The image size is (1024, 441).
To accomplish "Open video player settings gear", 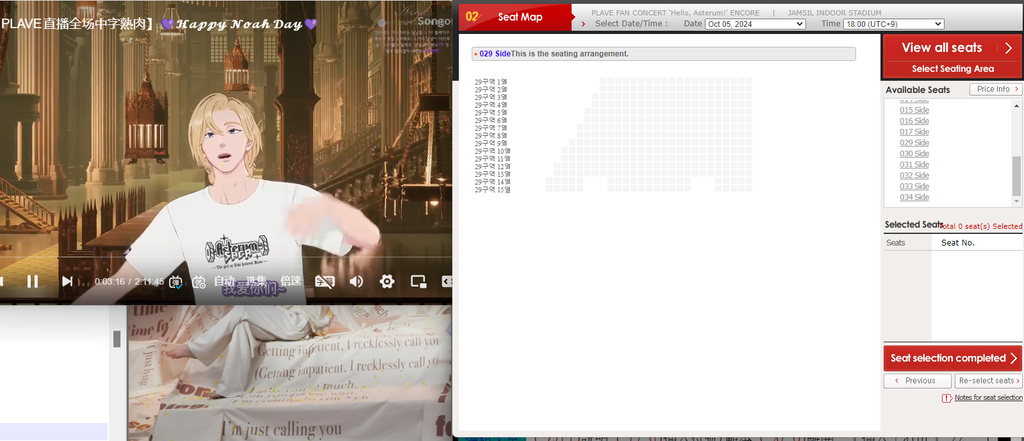I will (387, 282).
